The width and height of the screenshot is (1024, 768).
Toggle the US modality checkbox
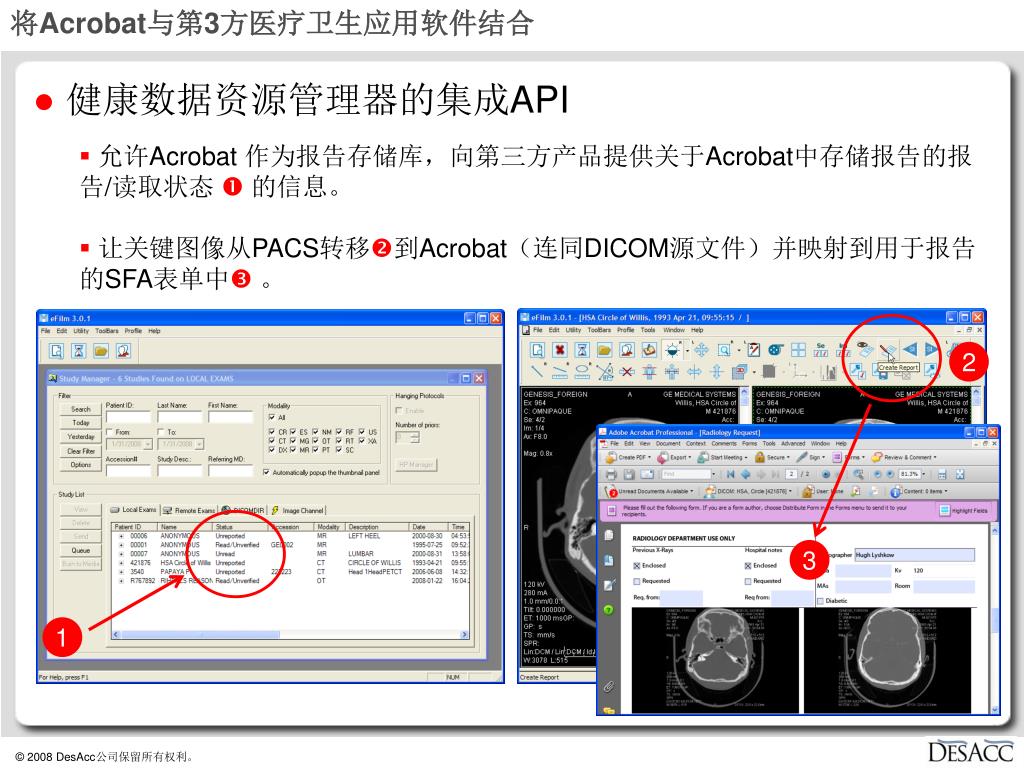361,432
